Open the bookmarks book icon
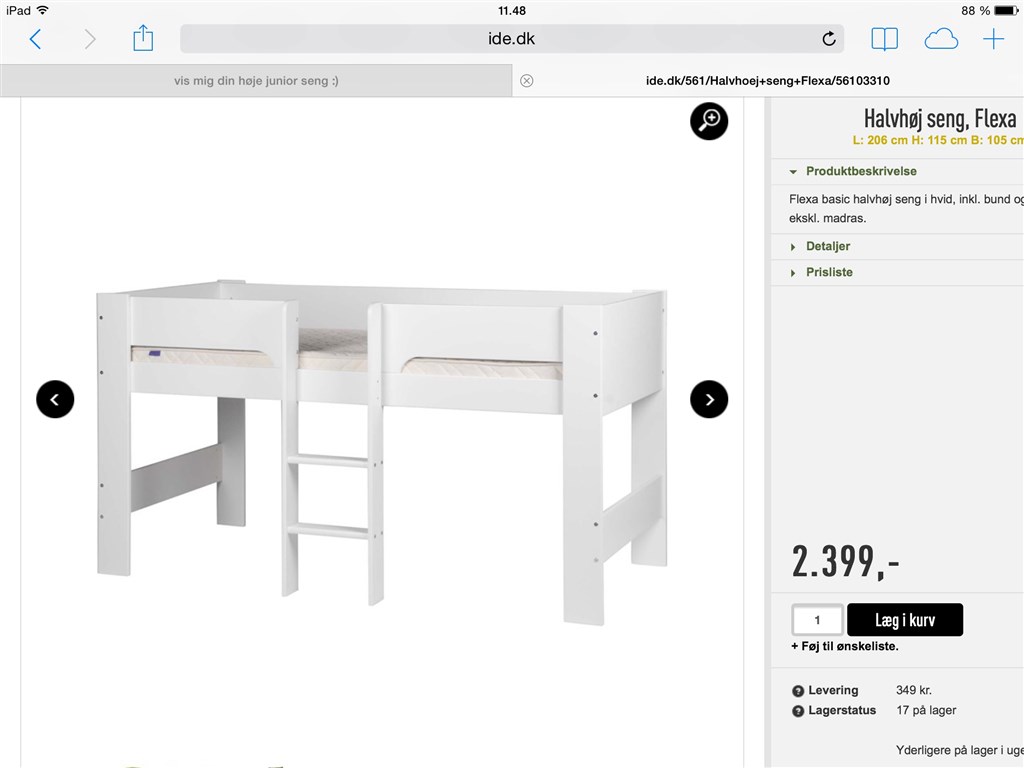Viewport: 1024px width, 768px height. [x=884, y=39]
